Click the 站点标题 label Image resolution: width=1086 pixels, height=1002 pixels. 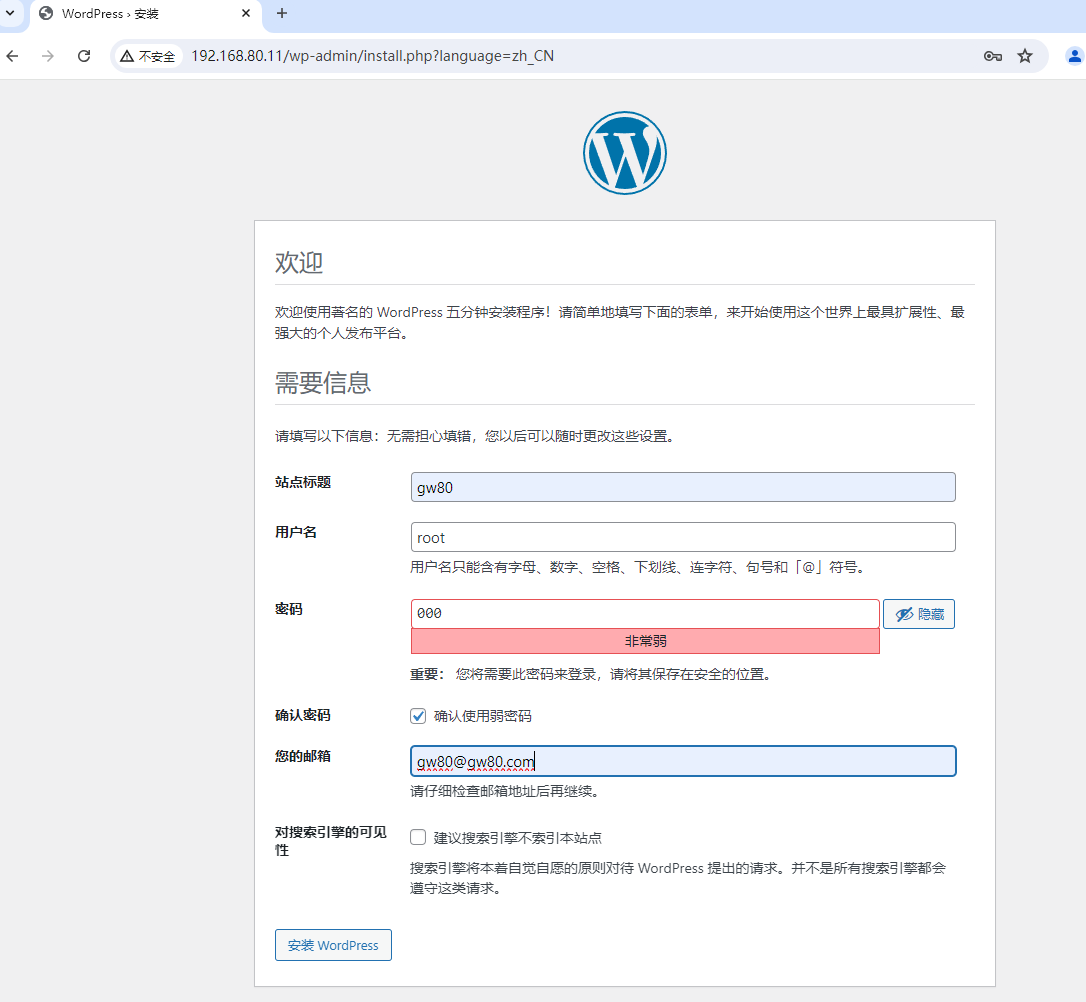point(303,482)
